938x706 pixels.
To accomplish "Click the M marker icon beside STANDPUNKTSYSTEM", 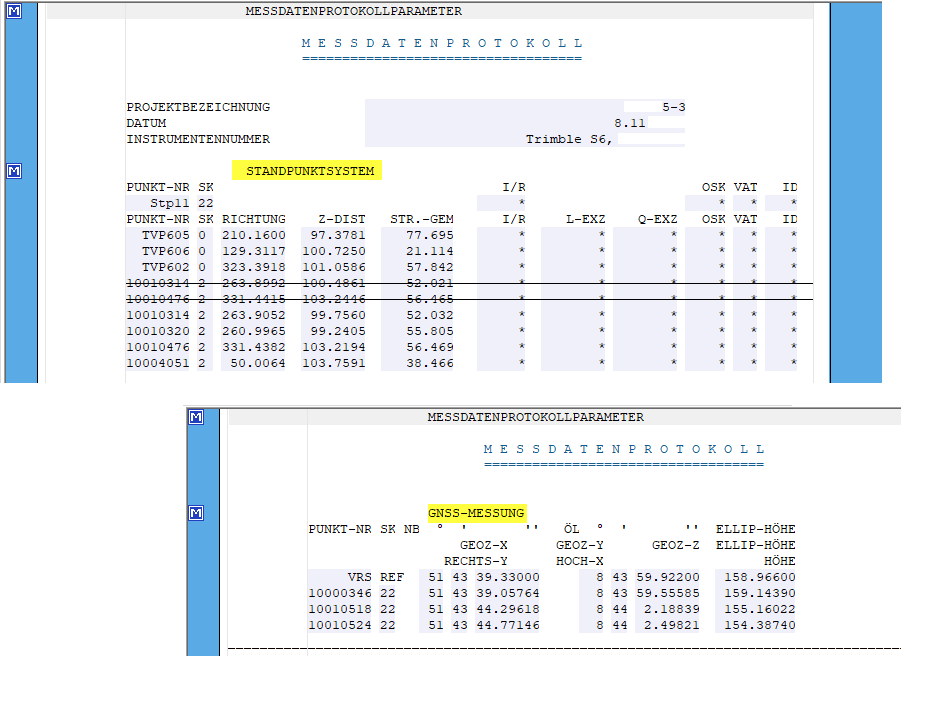I will 14,171.
